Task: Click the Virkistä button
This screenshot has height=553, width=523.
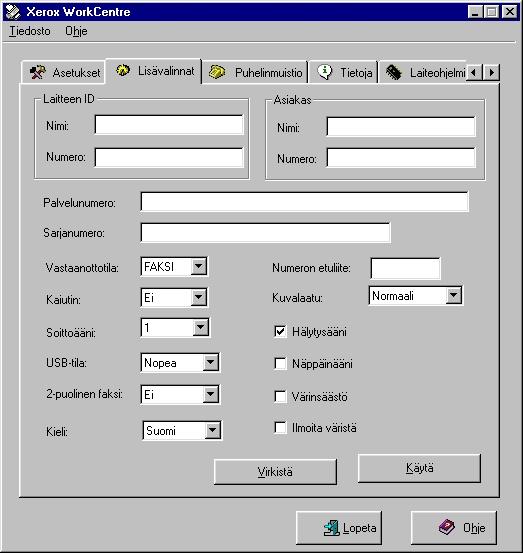Action: coord(275,472)
